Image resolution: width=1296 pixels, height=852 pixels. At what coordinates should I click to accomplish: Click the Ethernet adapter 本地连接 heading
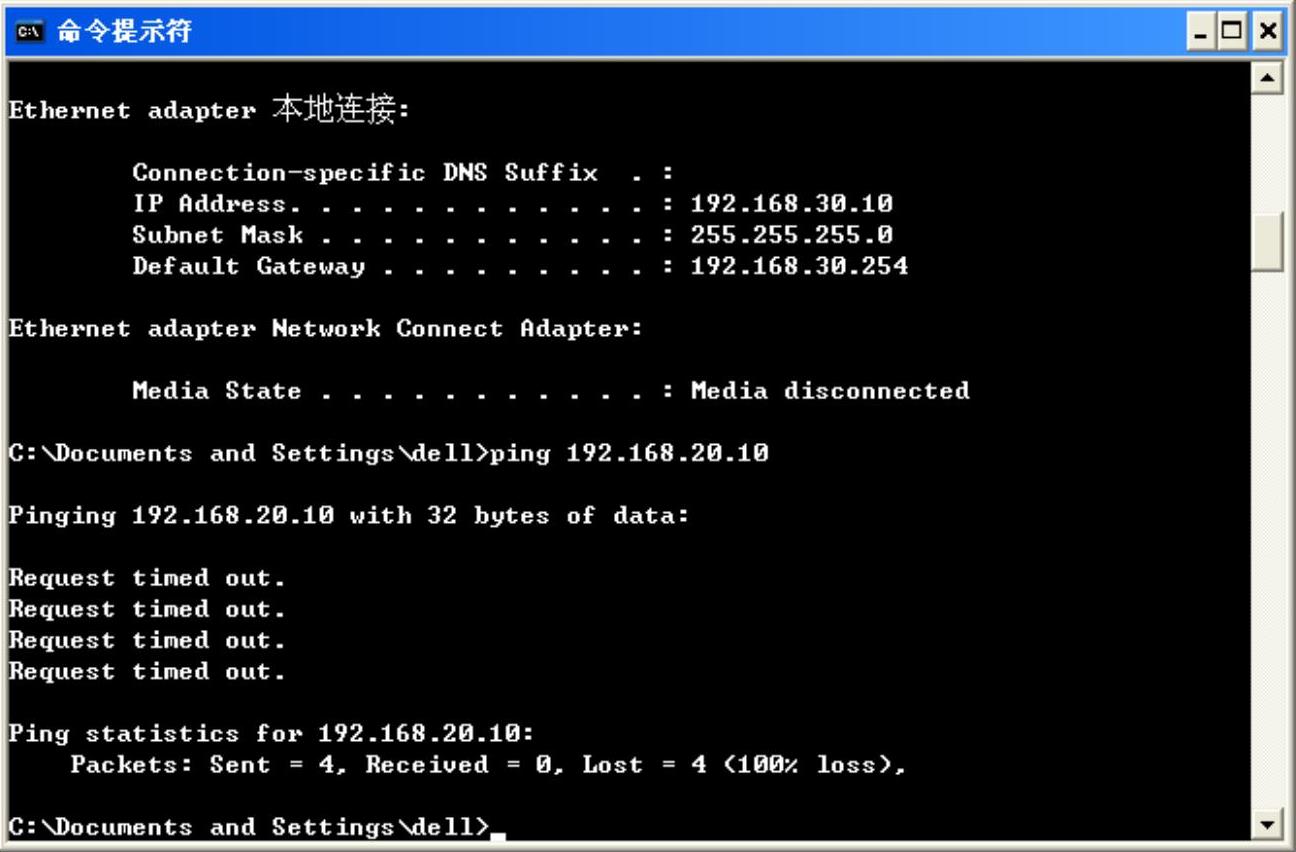(209, 110)
